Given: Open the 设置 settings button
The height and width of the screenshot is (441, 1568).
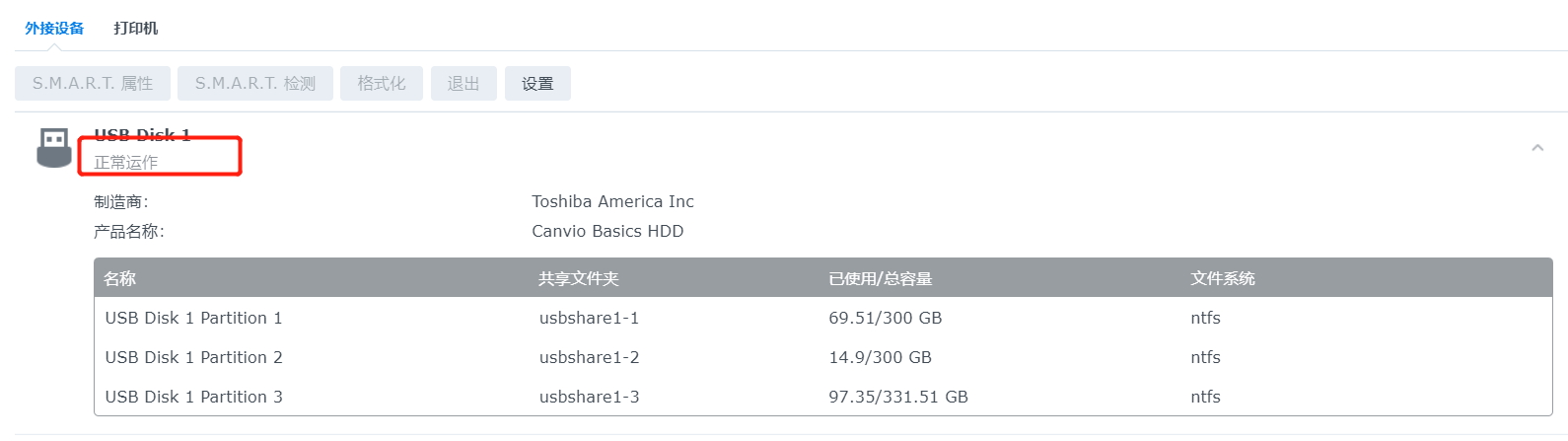Looking at the screenshot, I should click(x=537, y=84).
